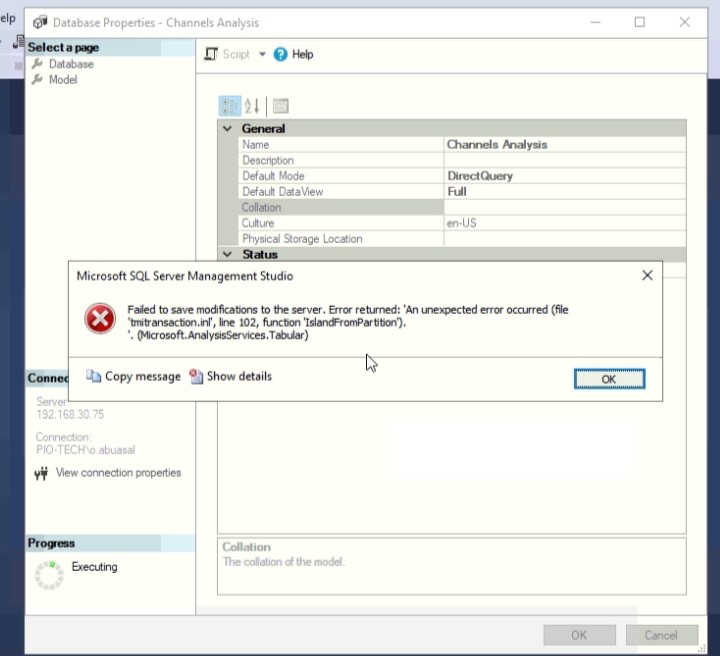
Task: Select the Culture property row
Action: (462, 223)
